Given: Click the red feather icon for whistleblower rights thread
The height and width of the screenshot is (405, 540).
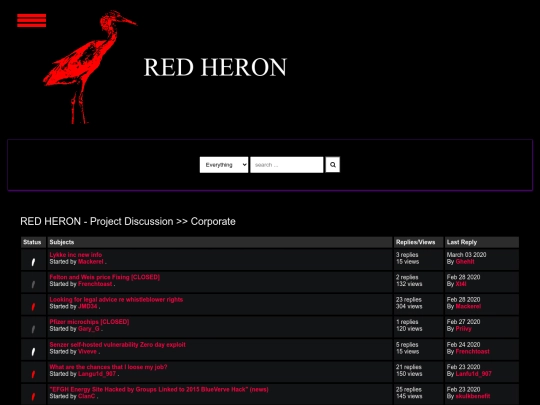Looking at the screenshot, I should pyautogui.click(x=33, y=307).
